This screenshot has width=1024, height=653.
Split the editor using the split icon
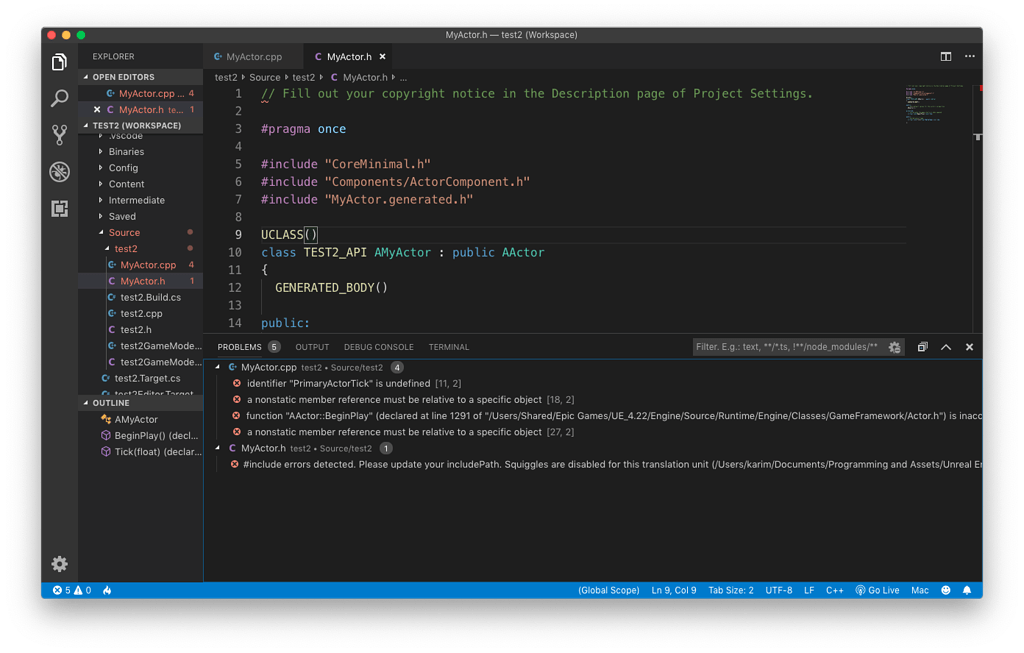[x=945, y=57]
